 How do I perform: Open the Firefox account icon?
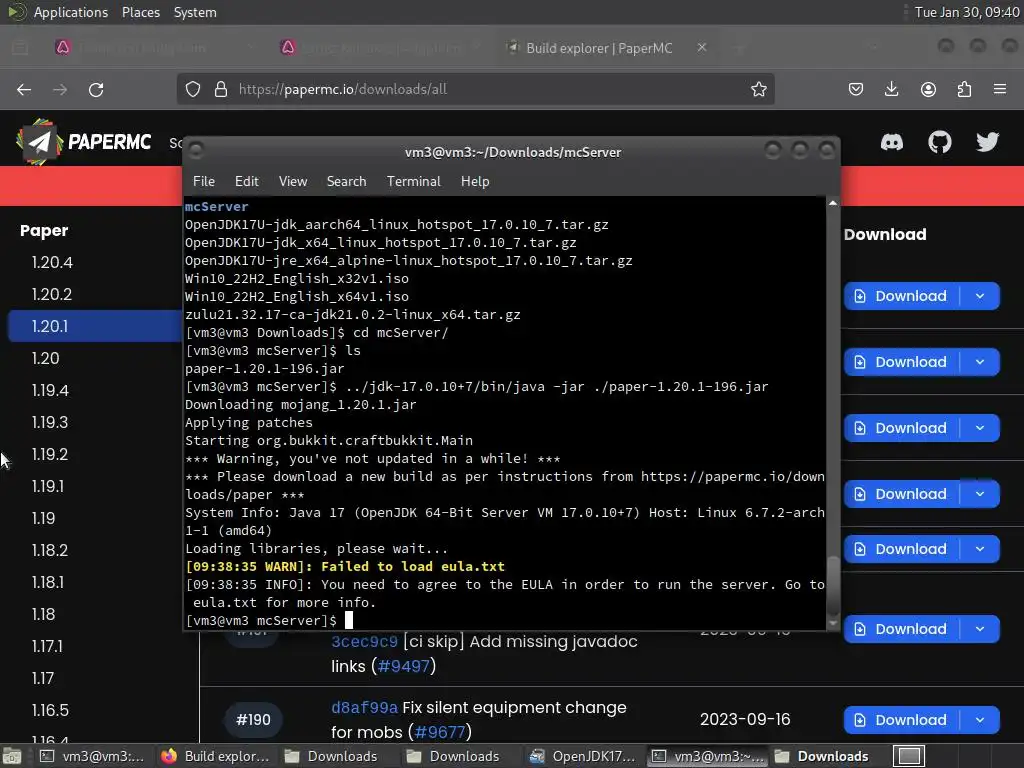click(928, 89)
